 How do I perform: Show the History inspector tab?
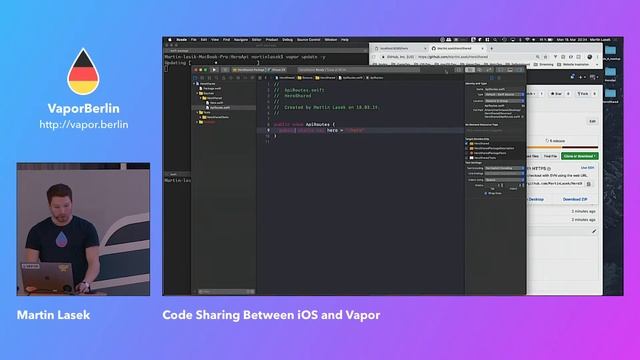499,78
